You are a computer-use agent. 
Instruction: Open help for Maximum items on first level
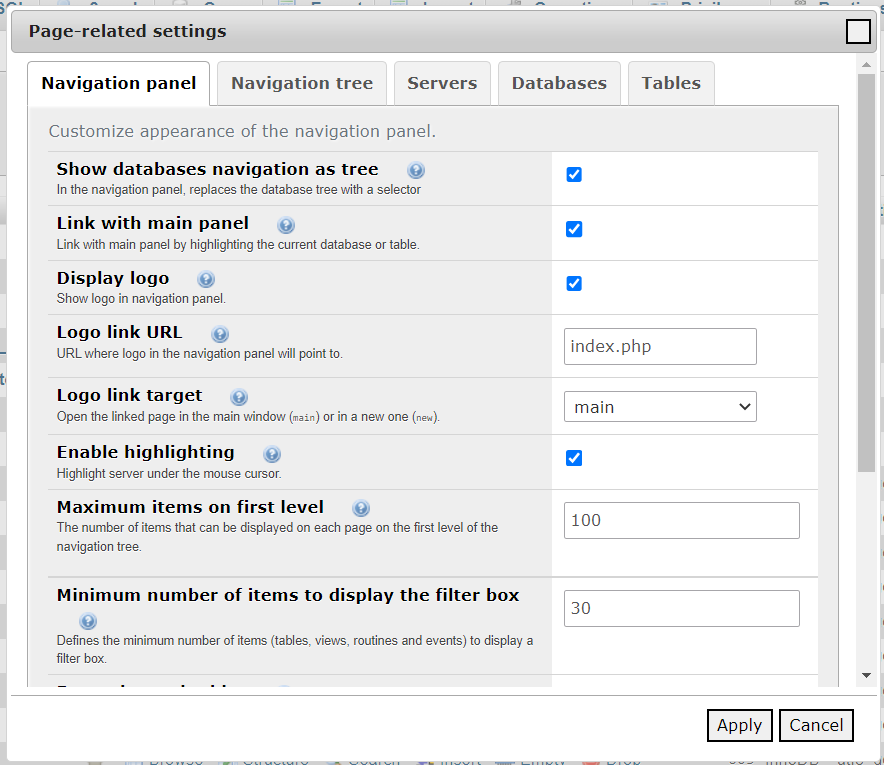pos(360,507)
